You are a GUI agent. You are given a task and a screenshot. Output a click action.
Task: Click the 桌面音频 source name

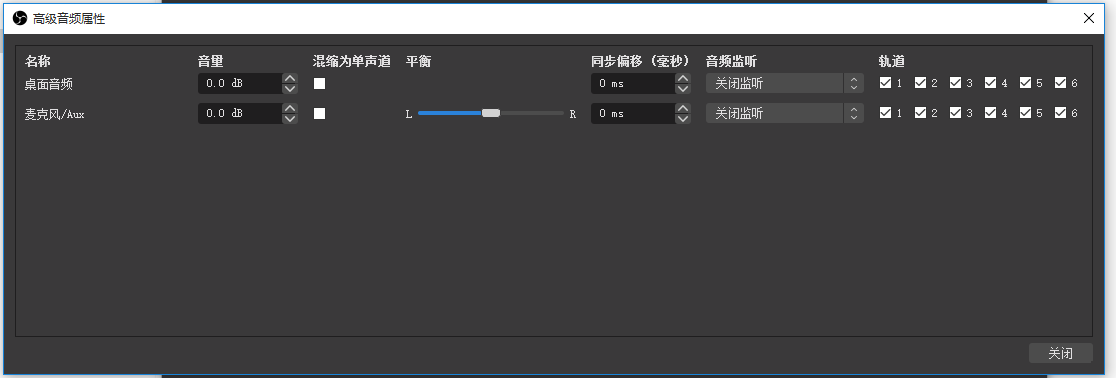click(48, 84)
